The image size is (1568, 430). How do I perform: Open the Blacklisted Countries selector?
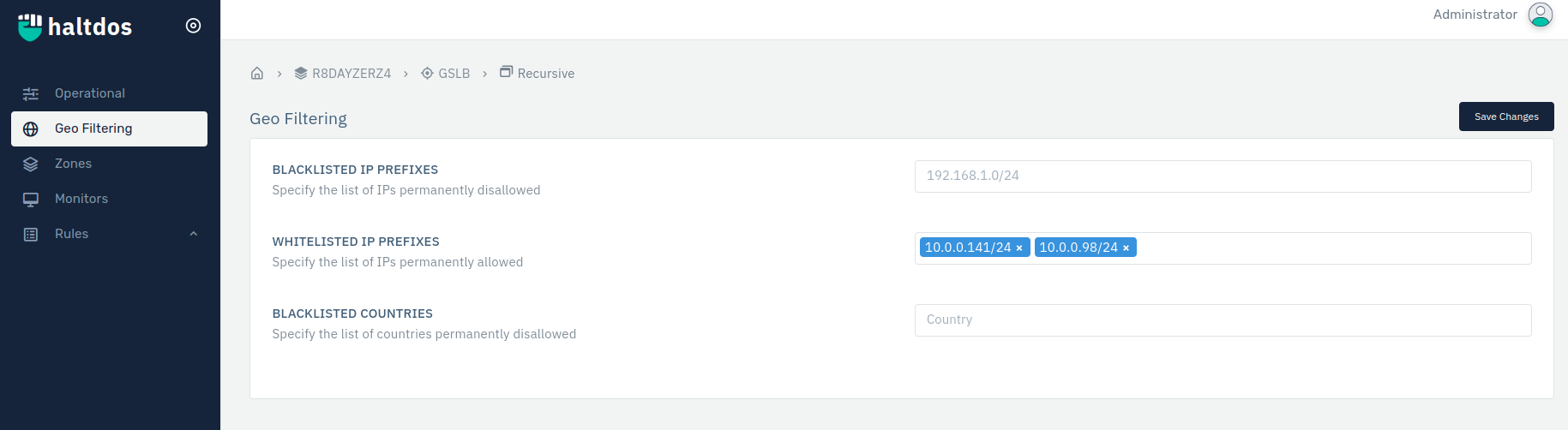coord(1223,320)
